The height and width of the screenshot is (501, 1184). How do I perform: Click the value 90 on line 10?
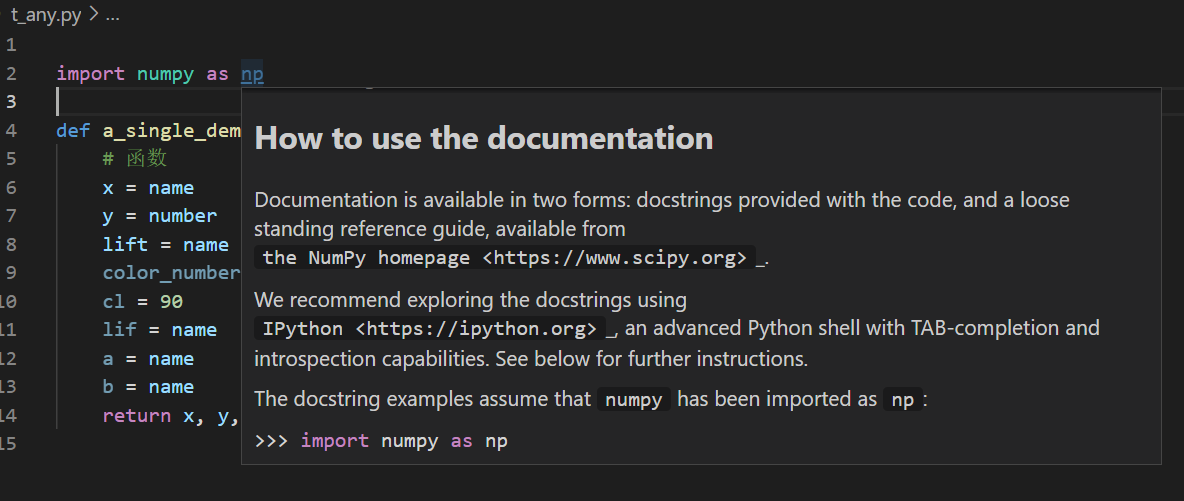coord(171,302)
